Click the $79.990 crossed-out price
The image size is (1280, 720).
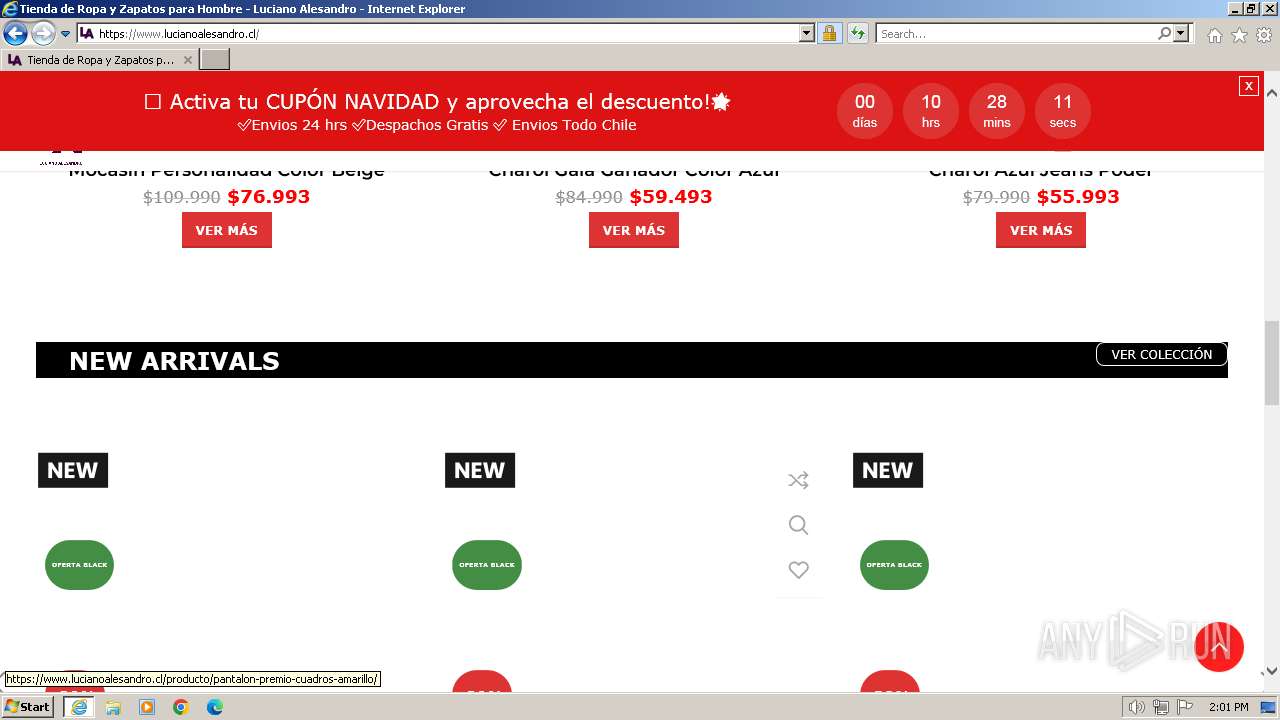tap(996, 197)
